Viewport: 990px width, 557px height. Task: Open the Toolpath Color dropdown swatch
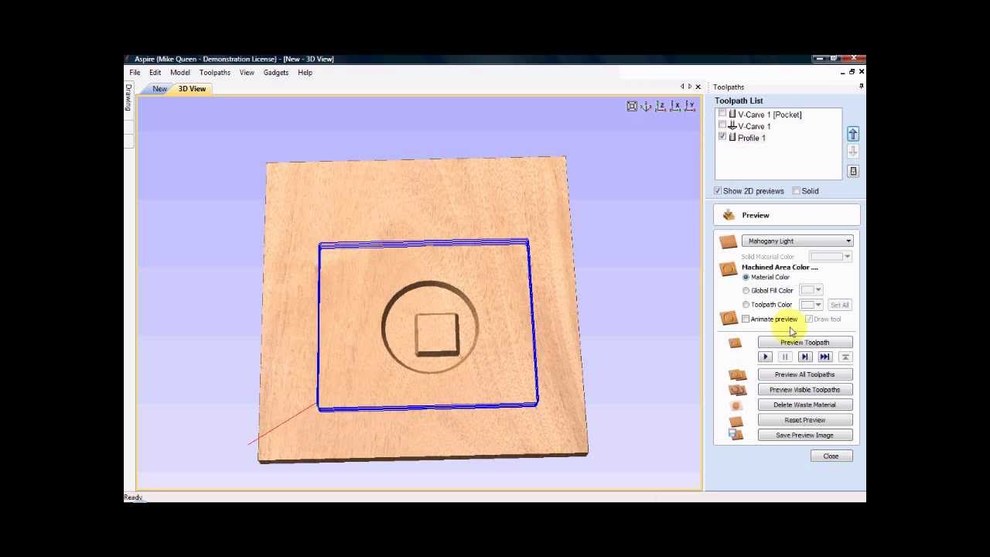click(811, 305)
